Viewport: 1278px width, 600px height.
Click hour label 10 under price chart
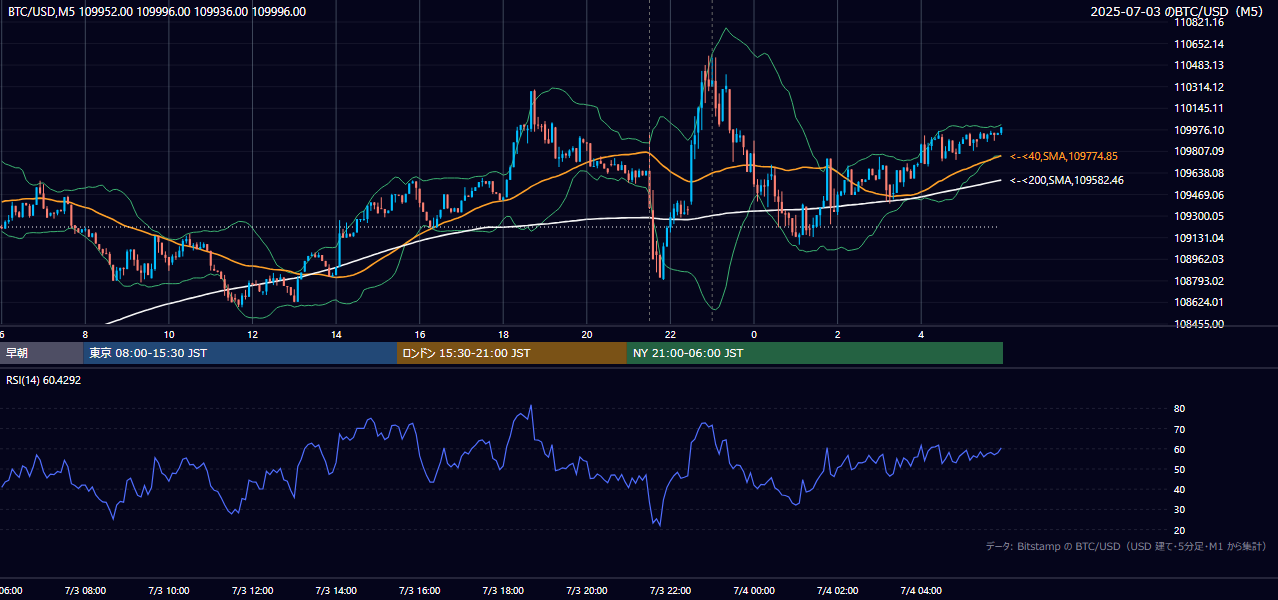pyautogui.click(x=169, y=334)
